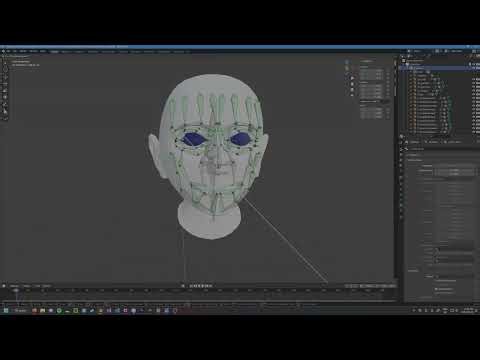Switch to the highlighted Layout workspace tab
Screen dimensions: 480x360
pyautogui.click(x=54, y=52)
